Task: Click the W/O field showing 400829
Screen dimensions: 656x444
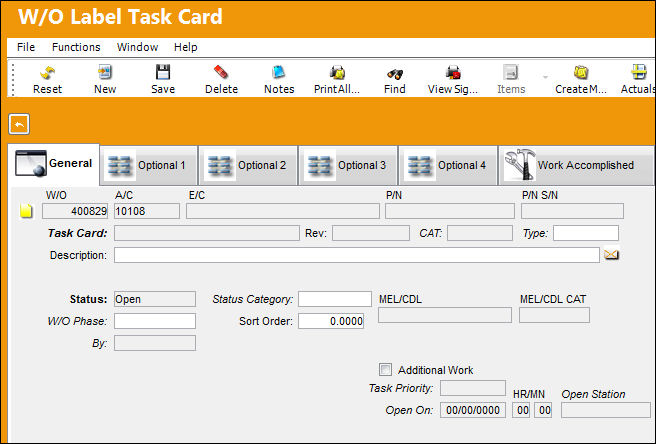Action: point(75,211)
